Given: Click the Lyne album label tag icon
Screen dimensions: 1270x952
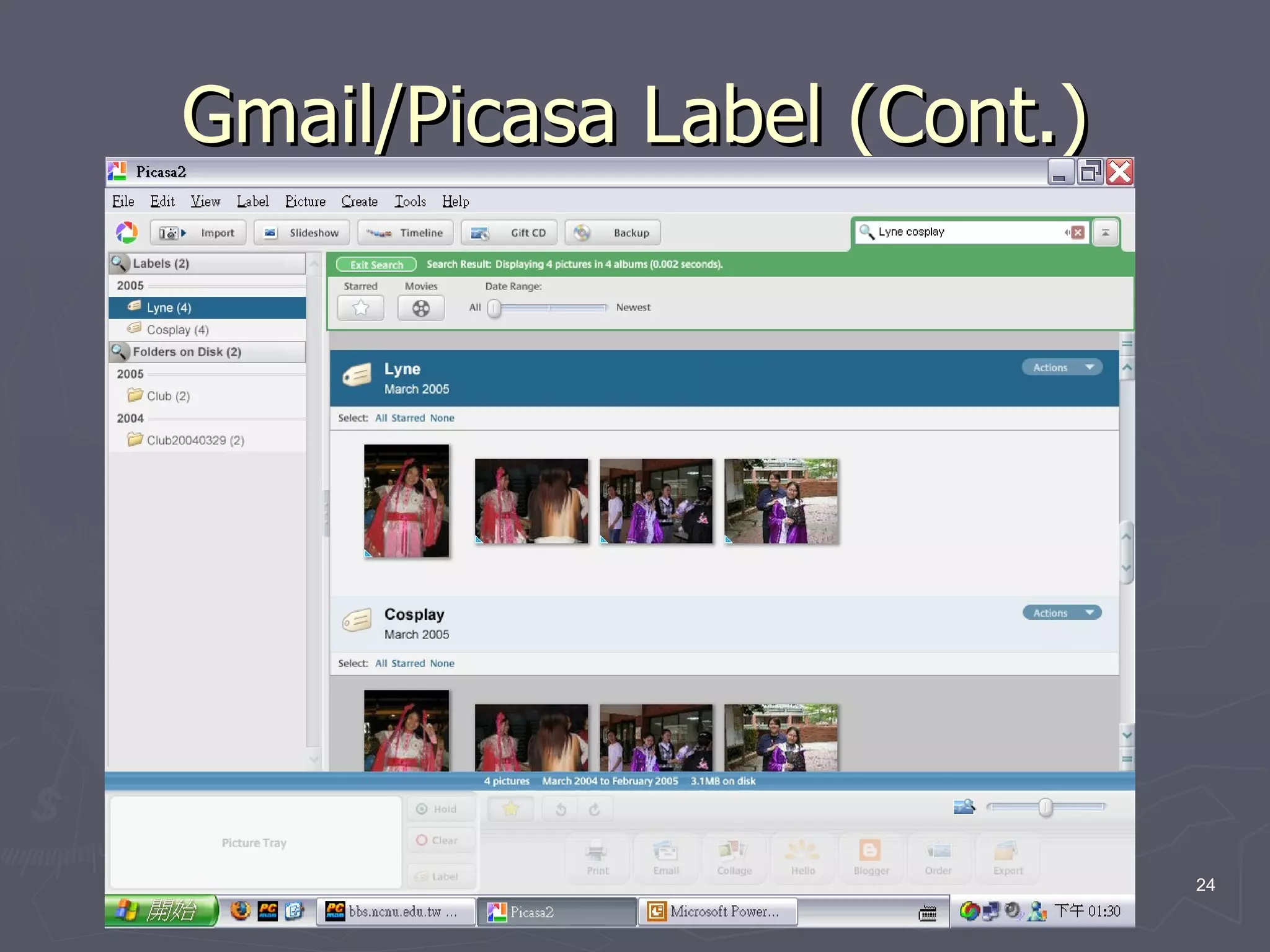Looking at the screenshot, I should point(357,376).
